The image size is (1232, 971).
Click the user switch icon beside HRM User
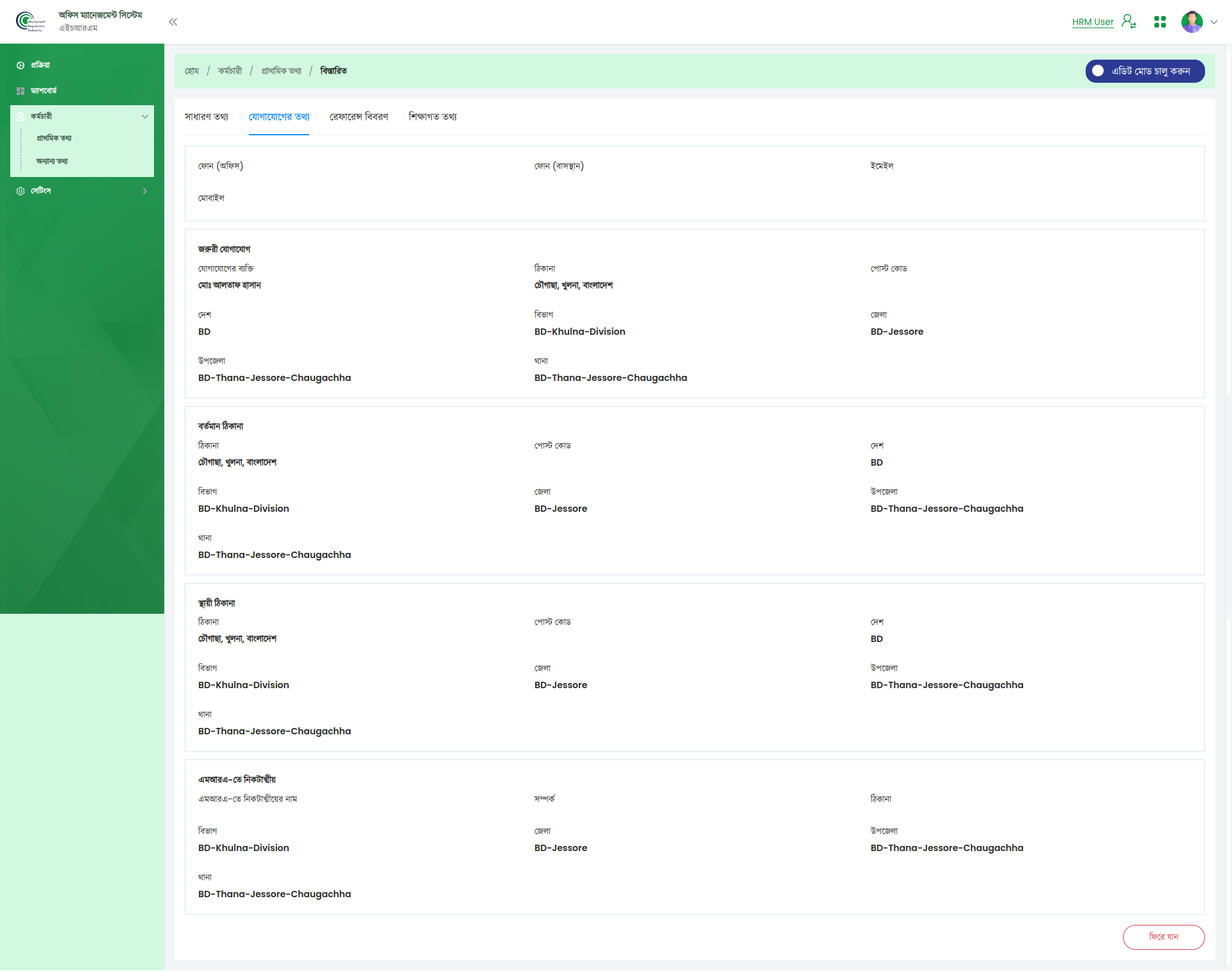tap(1129, 22)
